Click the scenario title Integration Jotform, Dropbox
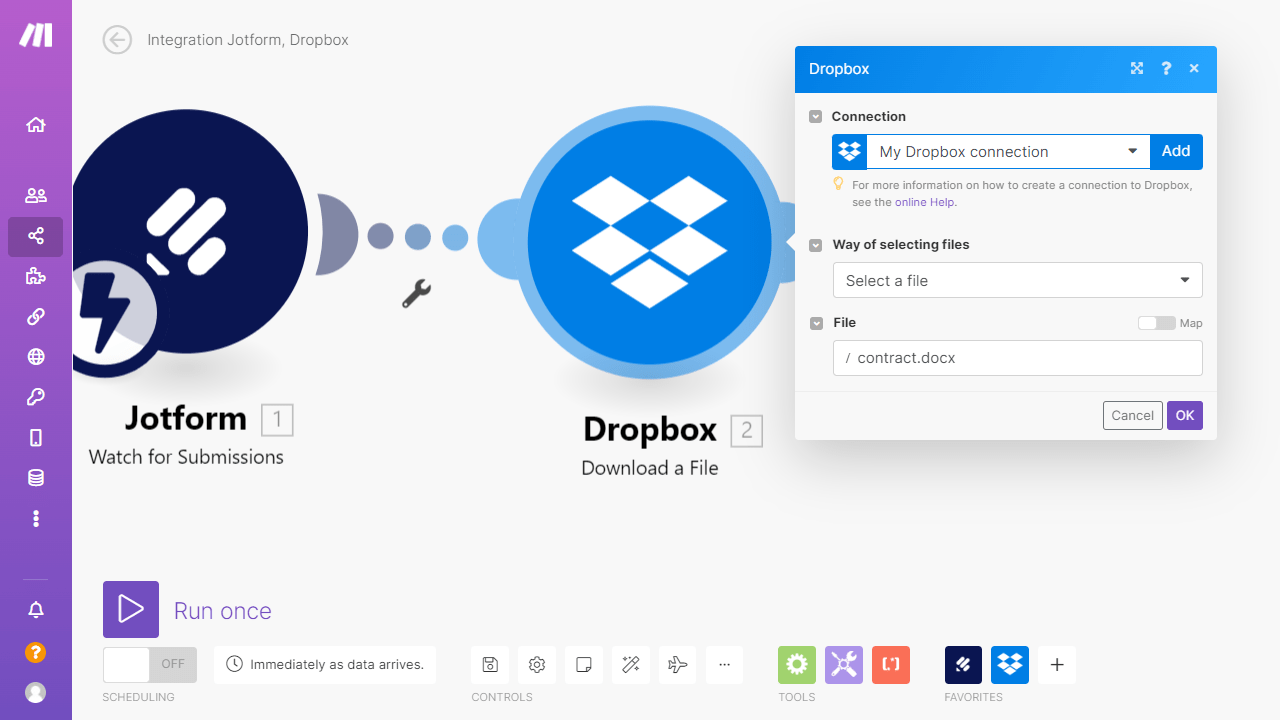Image resolution: width=1280 pixels, height=720 pixels. click(248, 40)
